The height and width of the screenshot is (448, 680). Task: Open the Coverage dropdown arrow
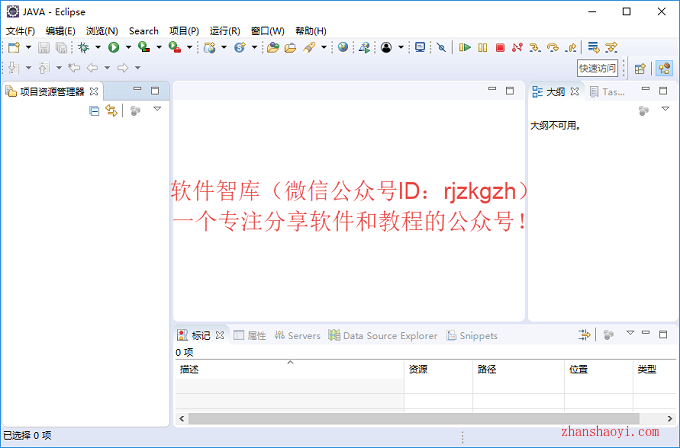coord(159,47)
